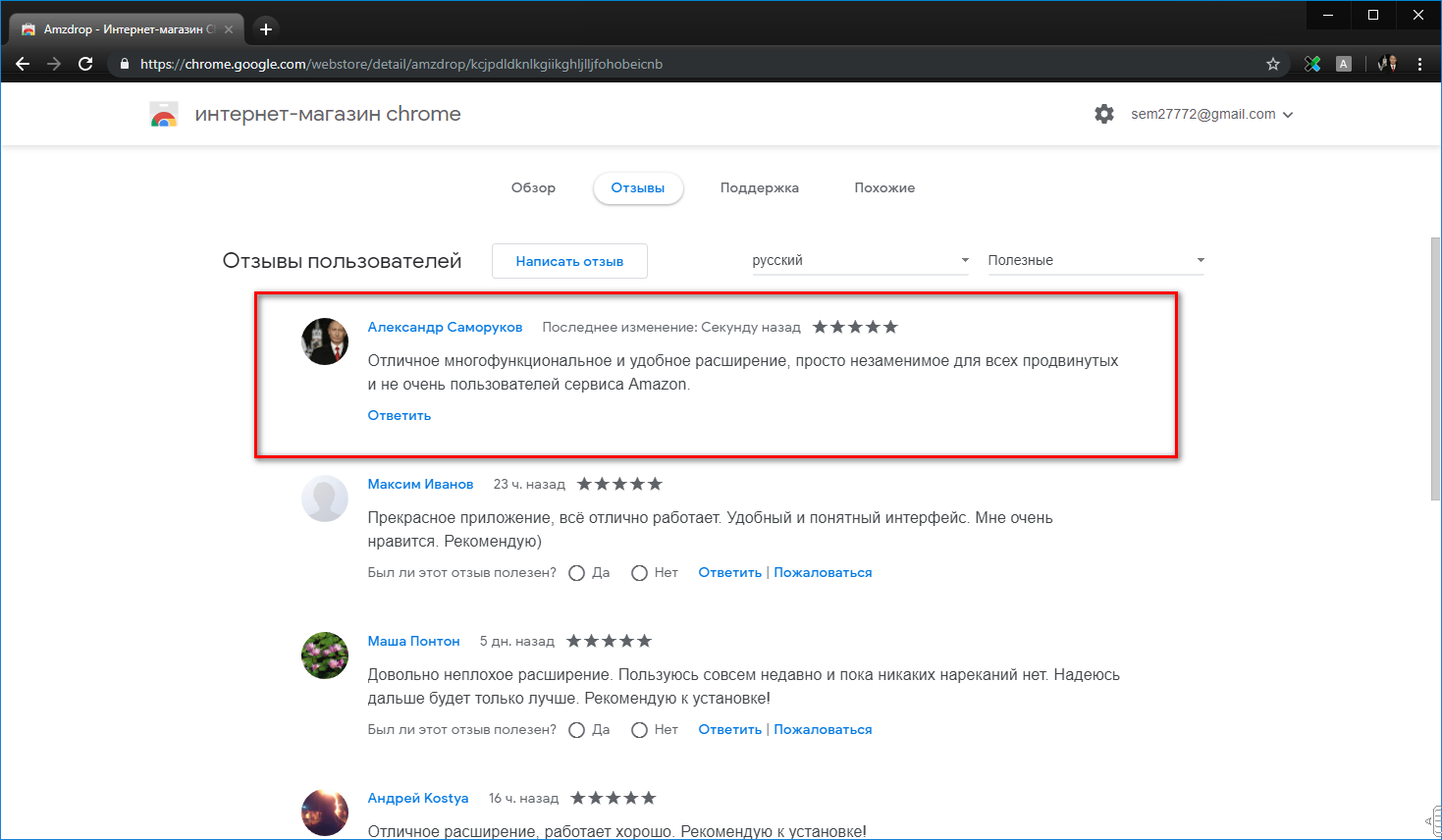
Task: Click the star rating on Александр Саморуков's review
Action: (x=855, y=327)
